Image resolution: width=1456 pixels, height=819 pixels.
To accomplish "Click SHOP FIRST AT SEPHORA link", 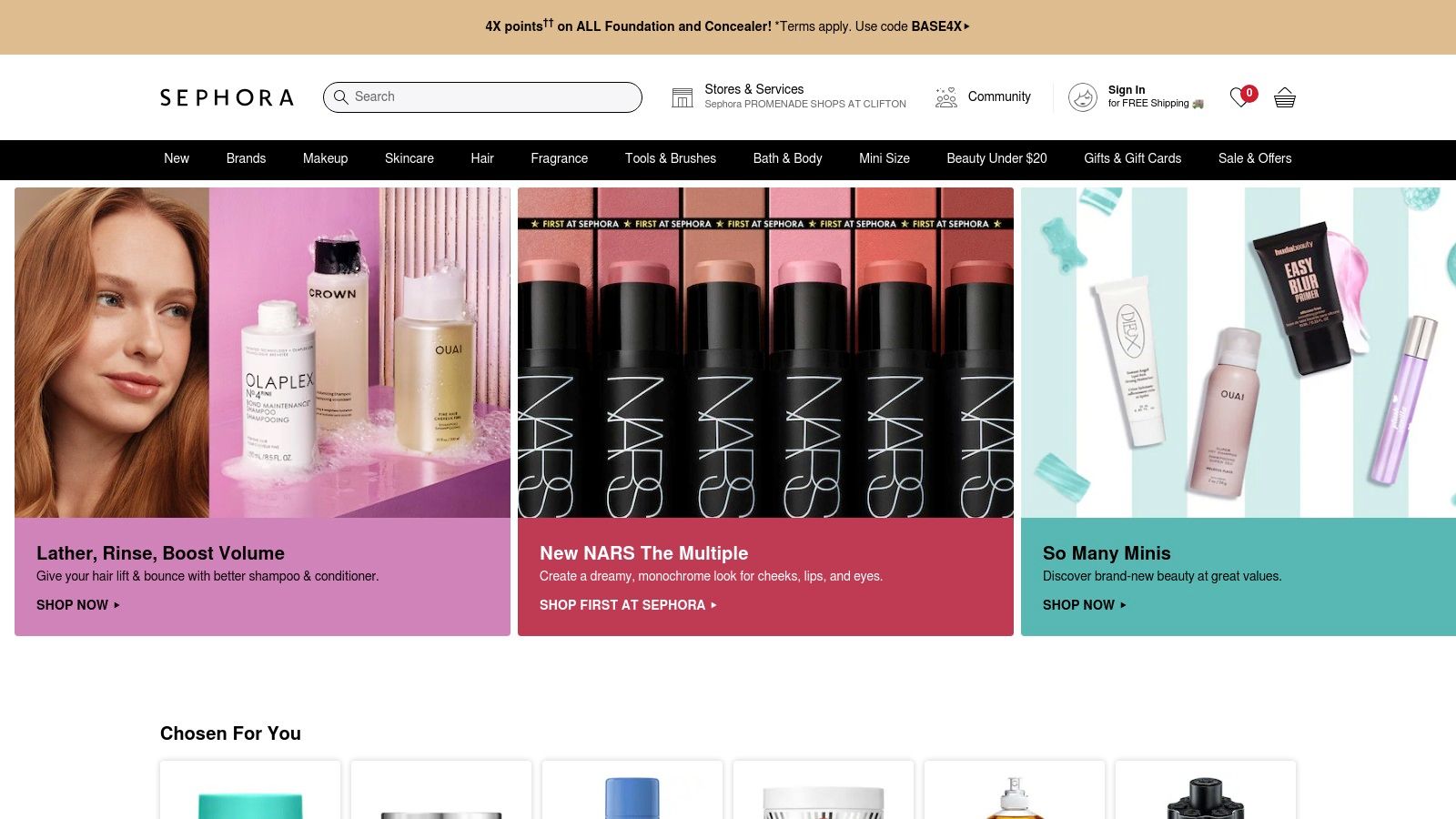I will click(628, 605).
